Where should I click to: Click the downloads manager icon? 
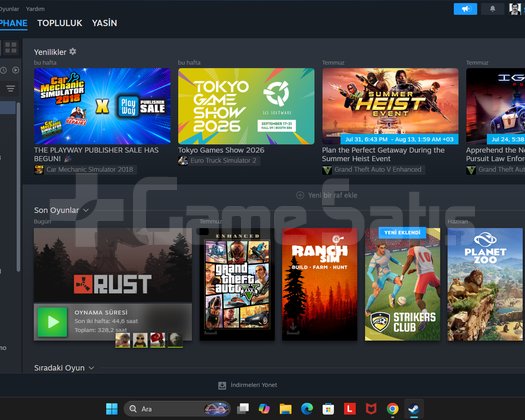(222, 386)
